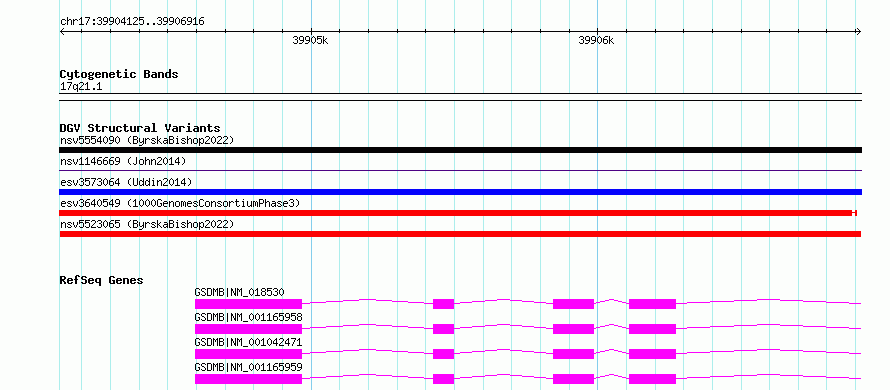Open the GSDMB|NM_001042471 transcript label
Screen dimensions: 890x390
pyautogui.click(x=248, y=342)
